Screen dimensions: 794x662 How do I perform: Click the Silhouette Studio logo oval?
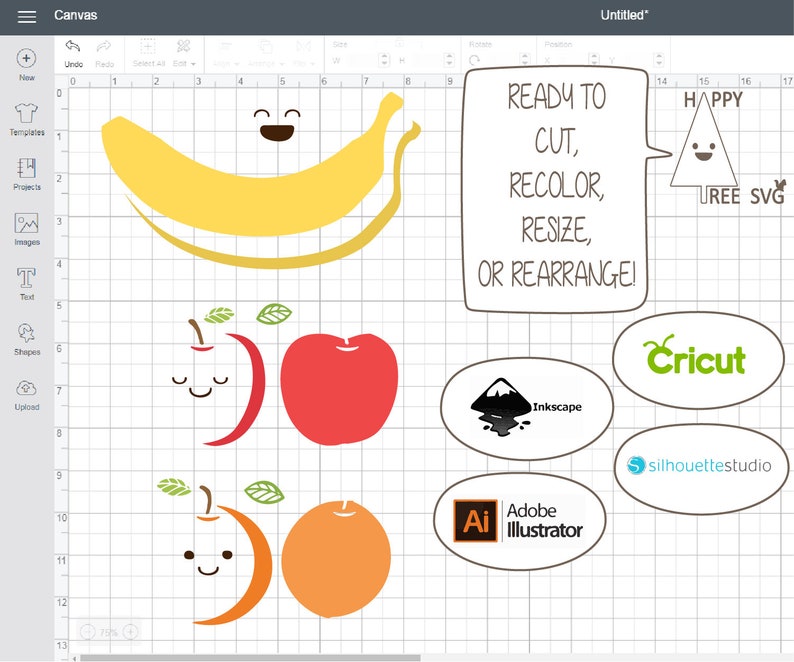(701, 469)
